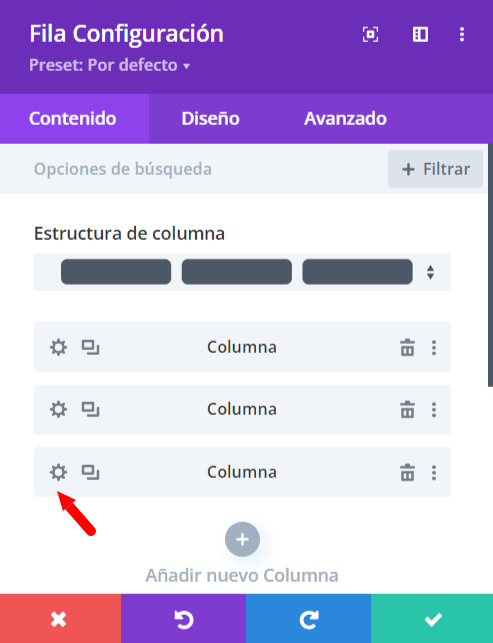The width and height of the screenshot is (493, 643).
Task: Delete the third Columna with trash icon
Action: pyautogui.click(x=407, y=472)
